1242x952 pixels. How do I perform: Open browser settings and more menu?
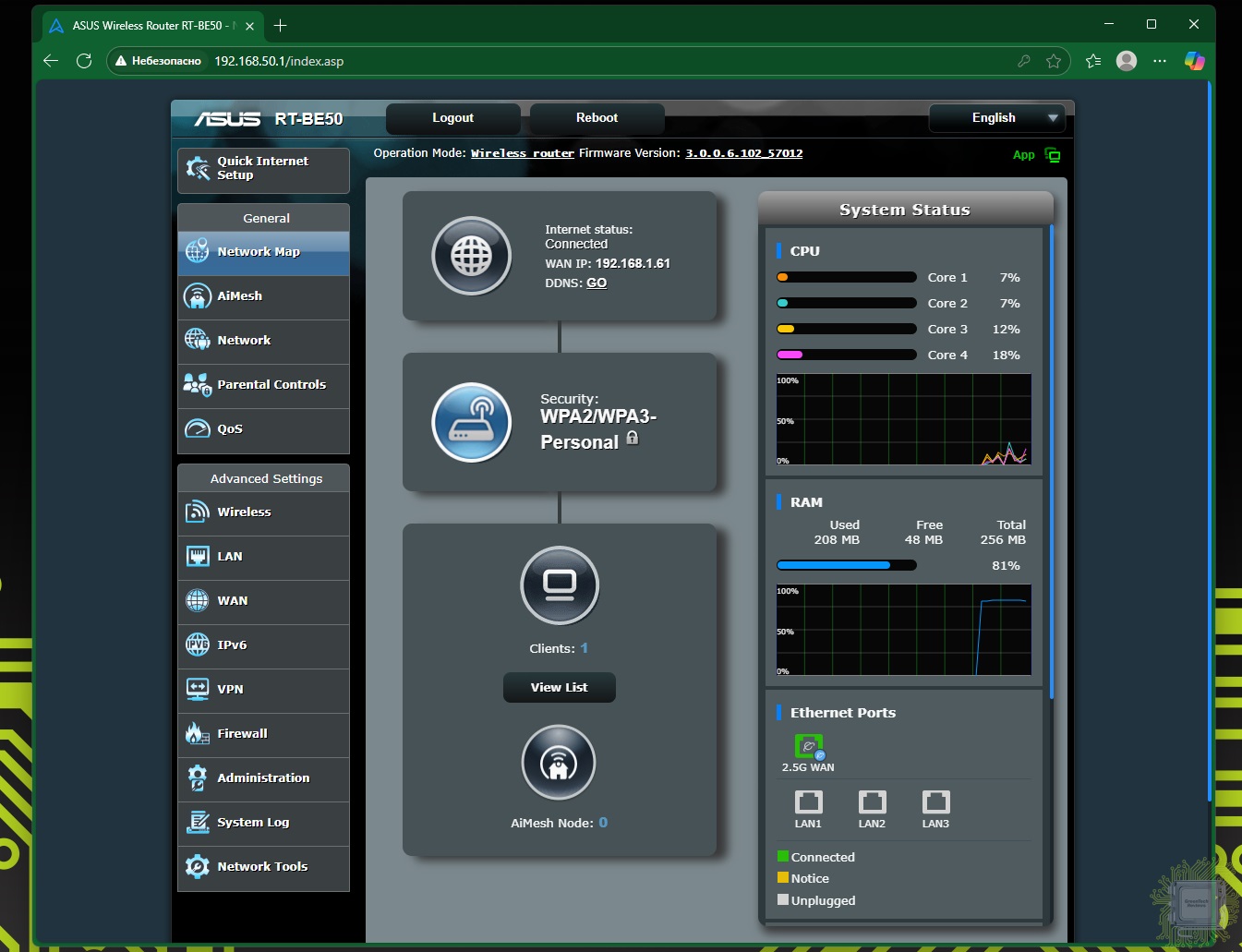pyautogui.click(x=1160, y=61)
